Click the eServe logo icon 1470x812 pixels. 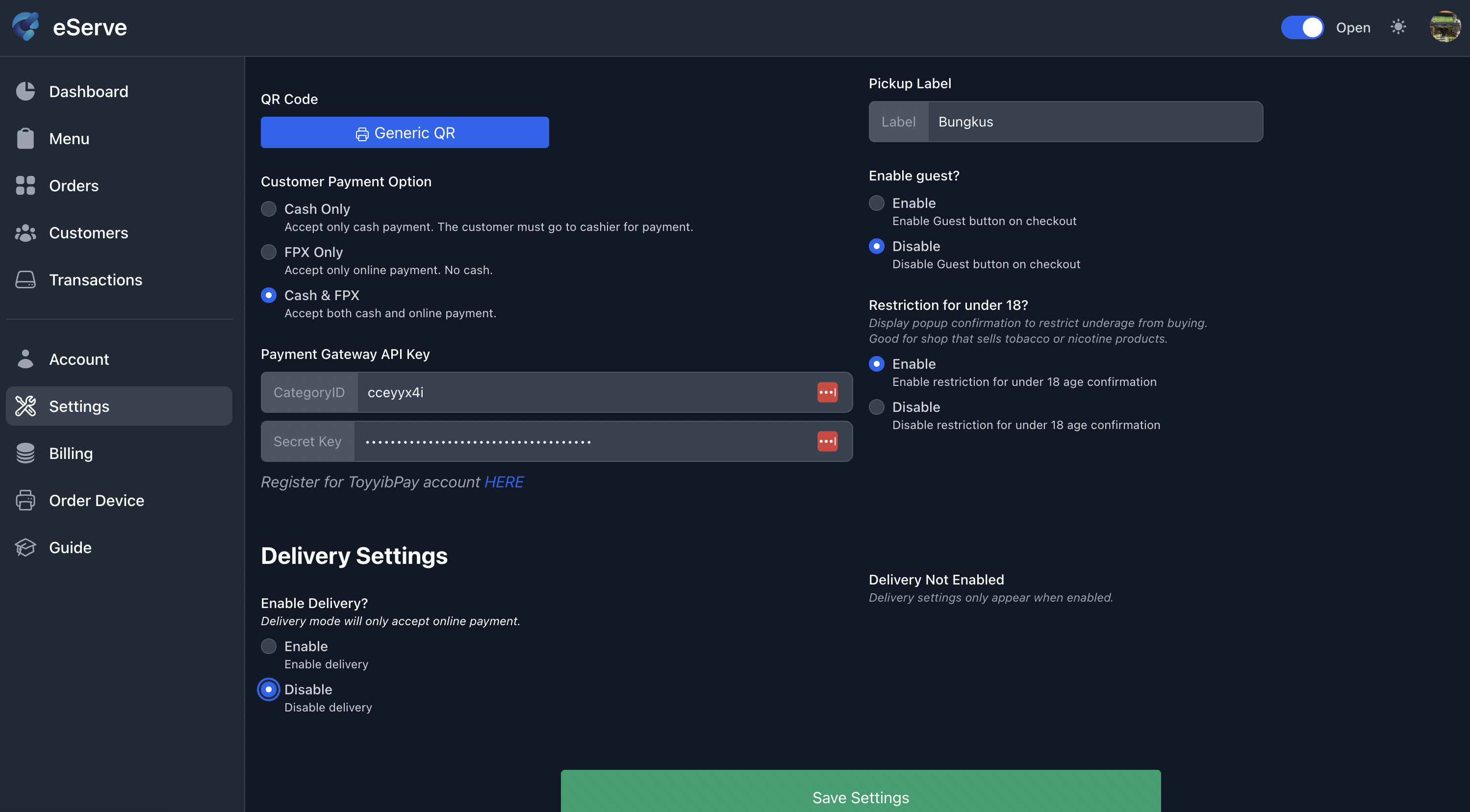click(25, 26)
